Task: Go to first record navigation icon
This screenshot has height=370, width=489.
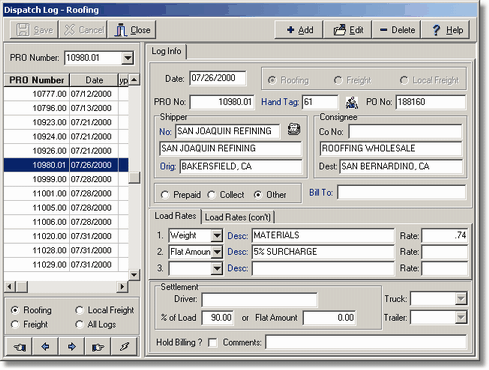Action: click(x=19, y=347)
